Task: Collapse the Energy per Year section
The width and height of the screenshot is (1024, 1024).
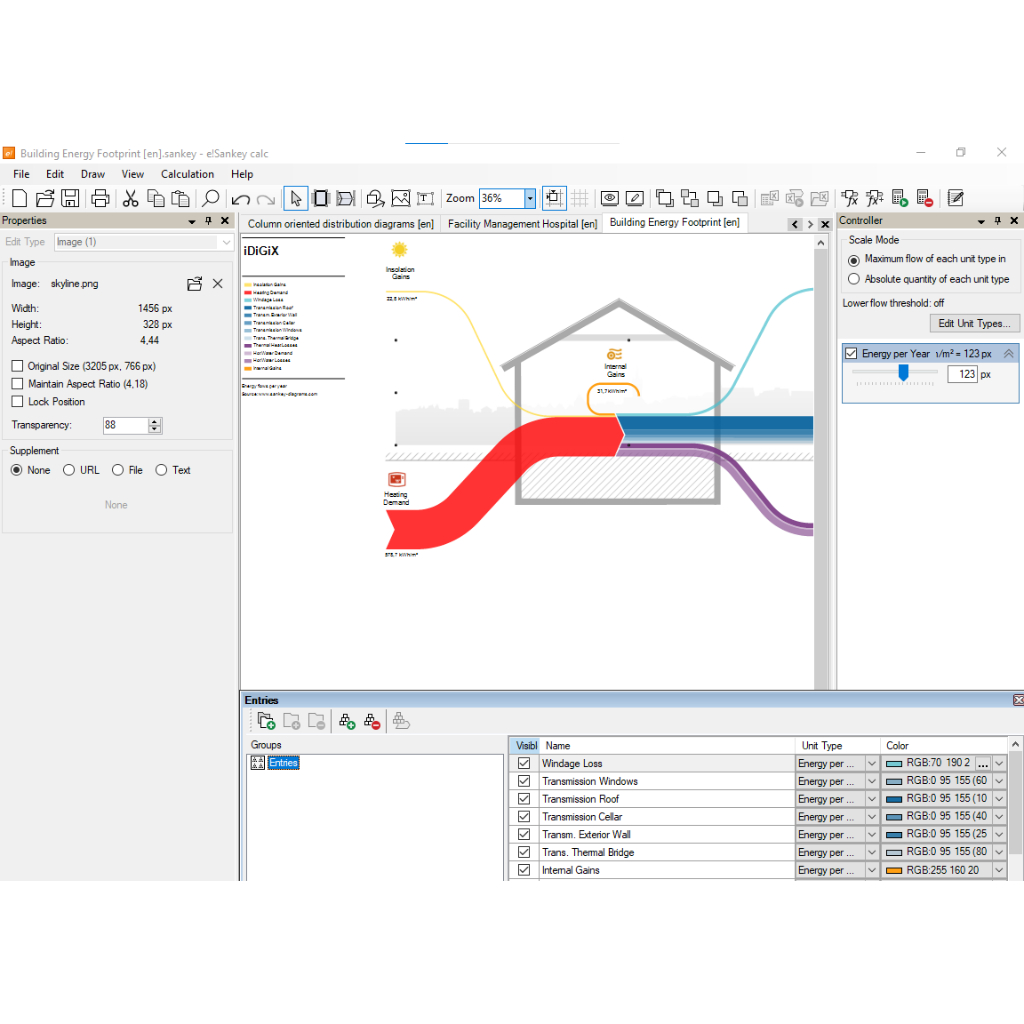Action: [x=1008, y=353]
